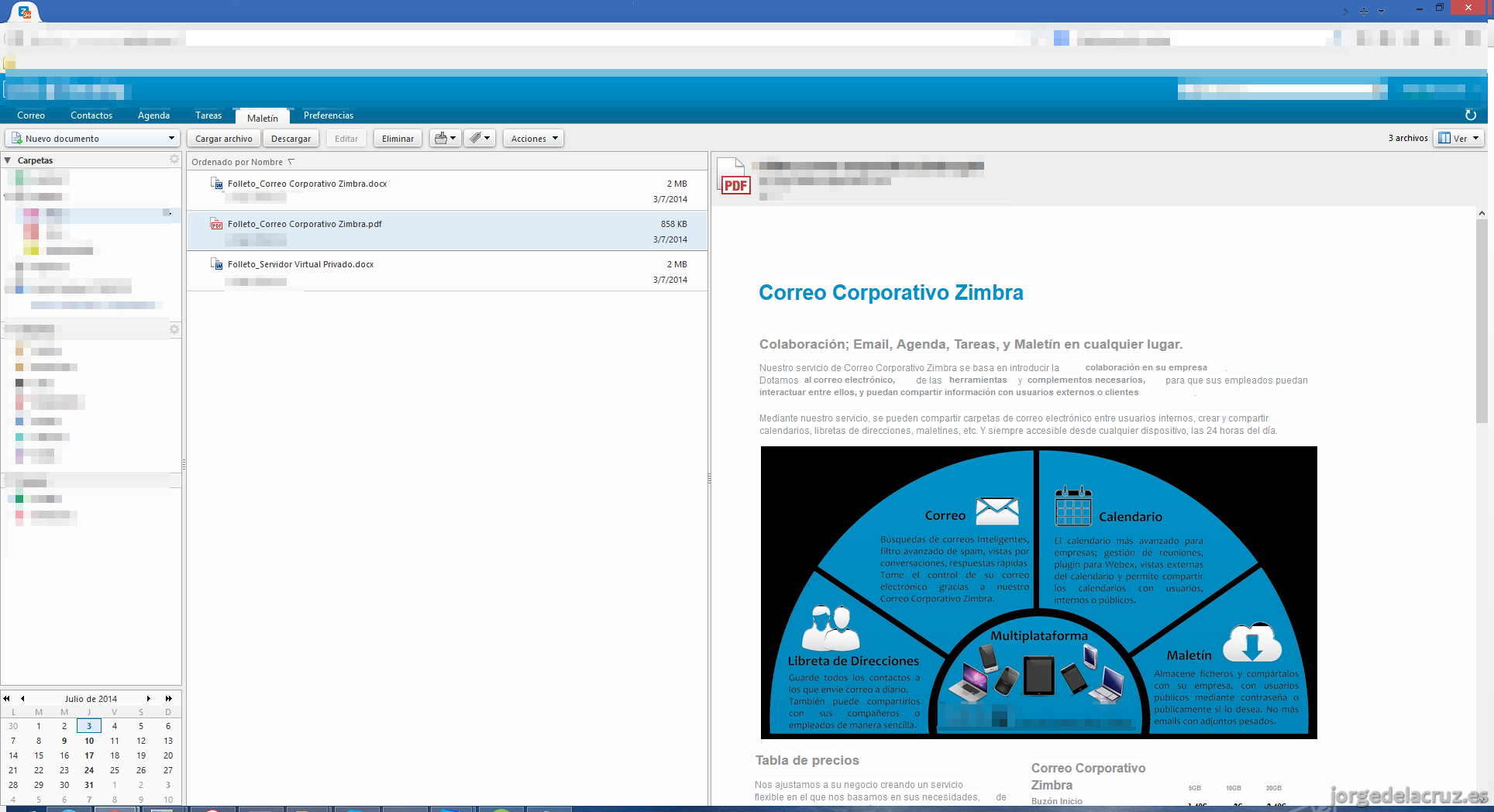Click the Maletín cloud download icon in brochure
Viewport: 1494px width, 812px height.
point(1252,642)
